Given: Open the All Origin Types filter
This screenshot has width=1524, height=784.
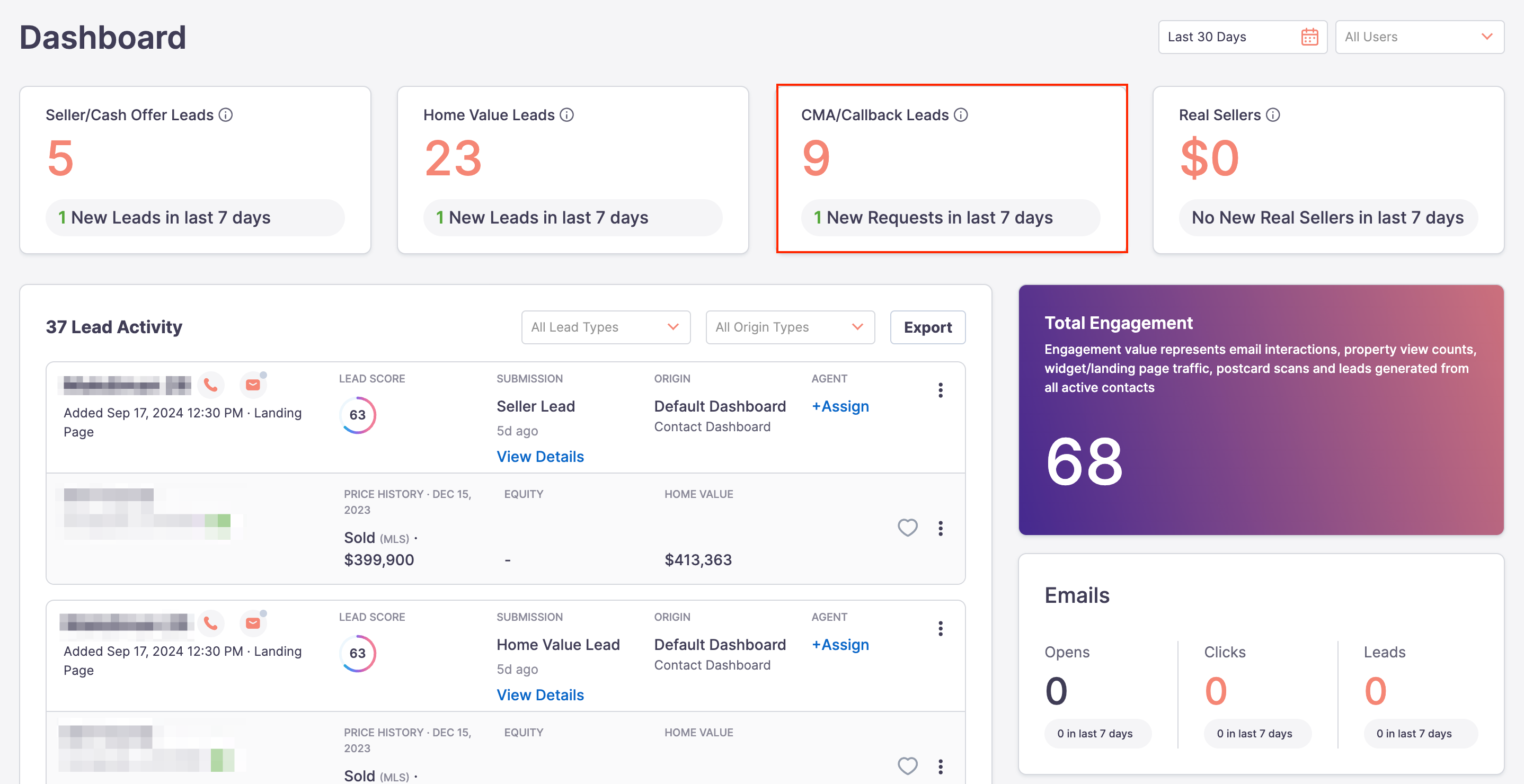Looking at the screenshot, I should [x=790, y=327].
